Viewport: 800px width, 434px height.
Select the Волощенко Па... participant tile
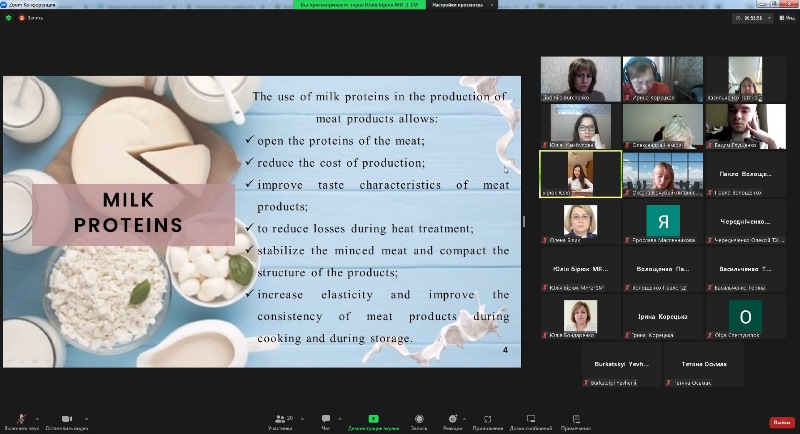[663, 269]
